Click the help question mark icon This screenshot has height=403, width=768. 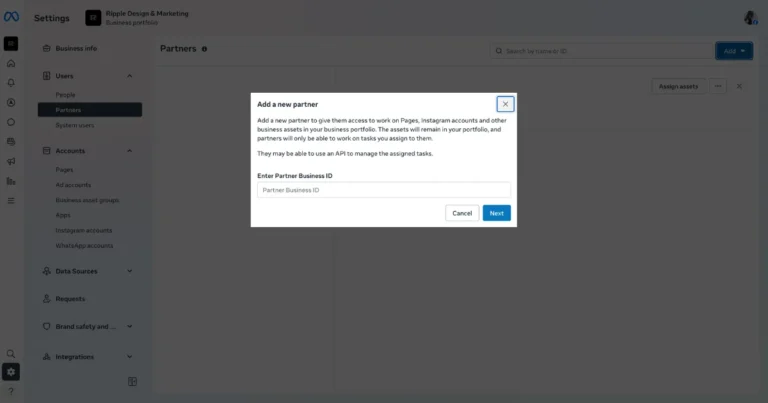11,391
